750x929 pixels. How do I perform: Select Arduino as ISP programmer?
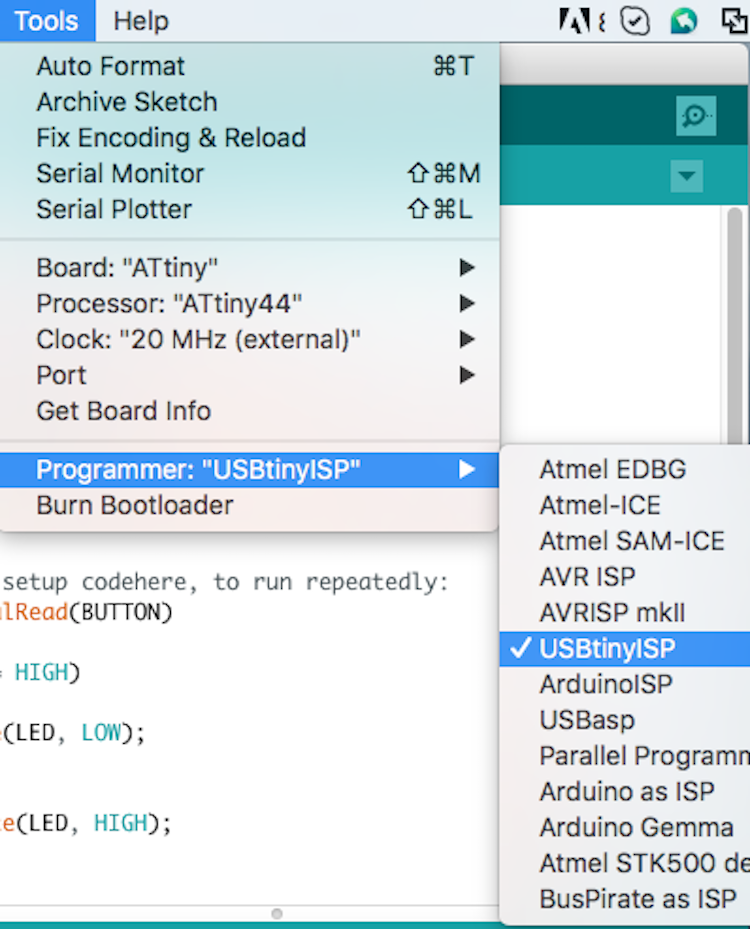coord(625,792)
